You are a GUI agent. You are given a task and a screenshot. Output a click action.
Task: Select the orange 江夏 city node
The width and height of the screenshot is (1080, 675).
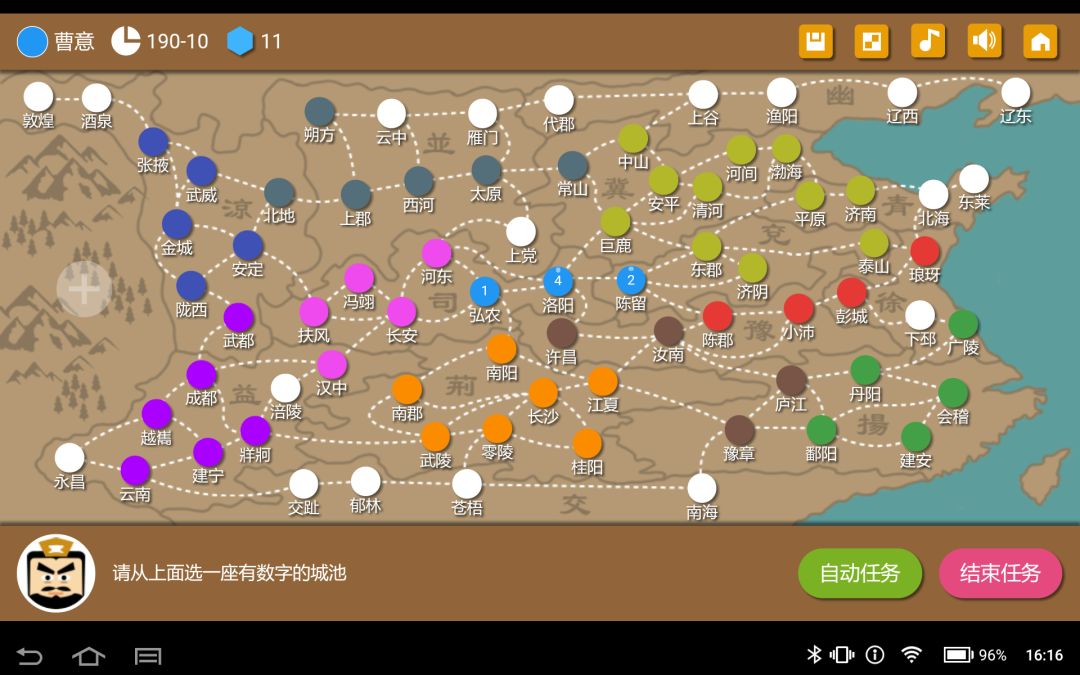click(x=603, y=382)
